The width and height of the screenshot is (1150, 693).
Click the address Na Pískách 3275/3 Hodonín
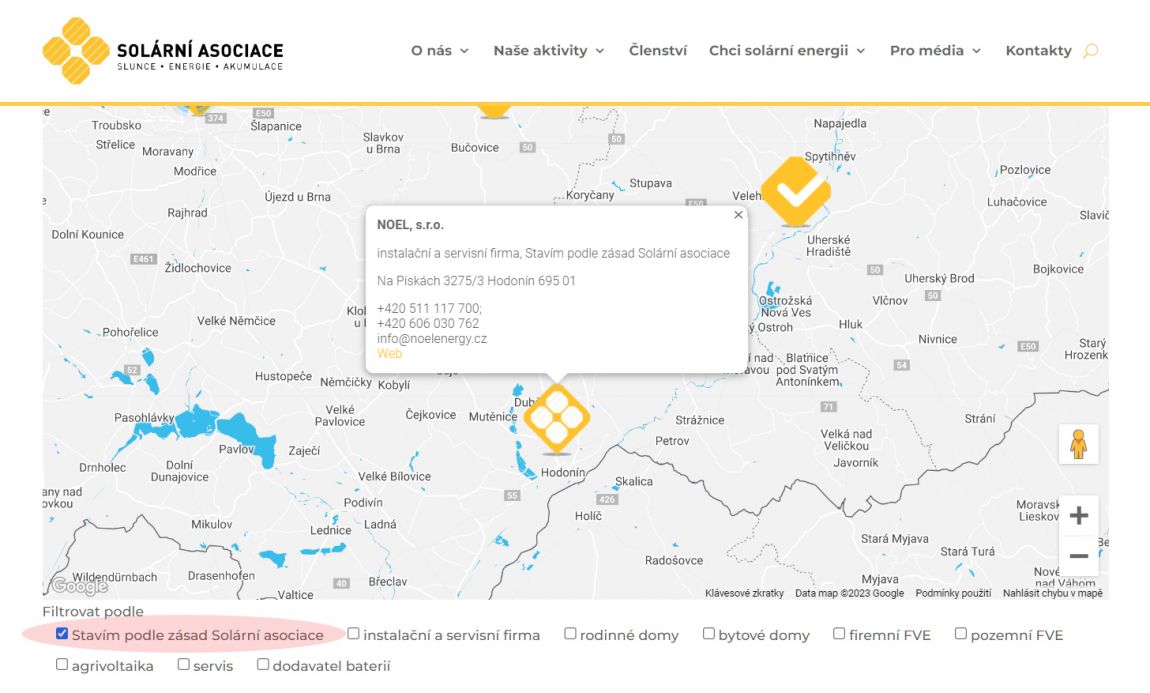(x=477, y=281)
